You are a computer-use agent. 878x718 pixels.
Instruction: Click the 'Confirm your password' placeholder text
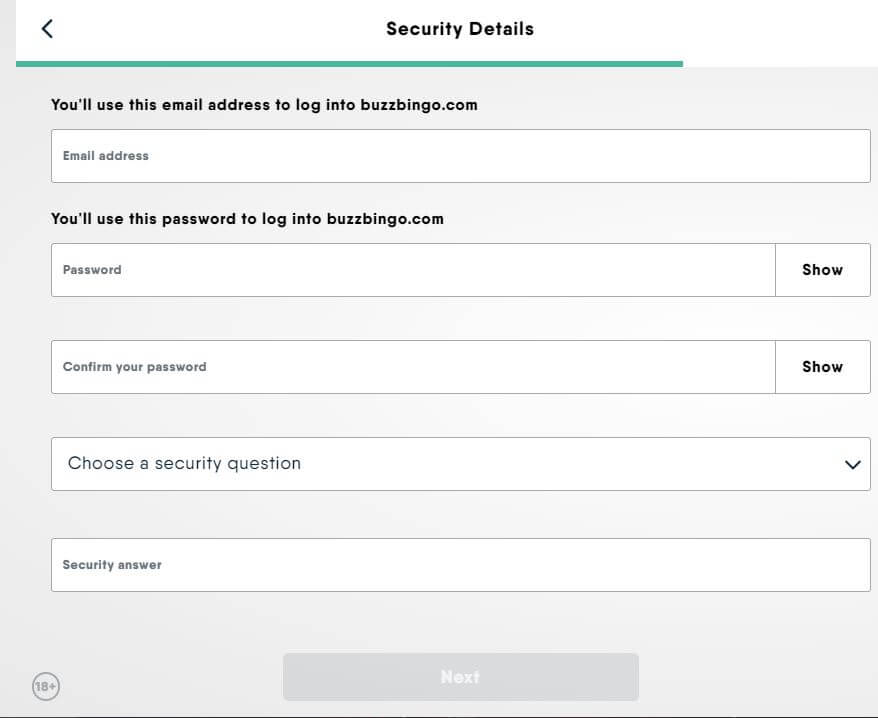coord(134,367)
